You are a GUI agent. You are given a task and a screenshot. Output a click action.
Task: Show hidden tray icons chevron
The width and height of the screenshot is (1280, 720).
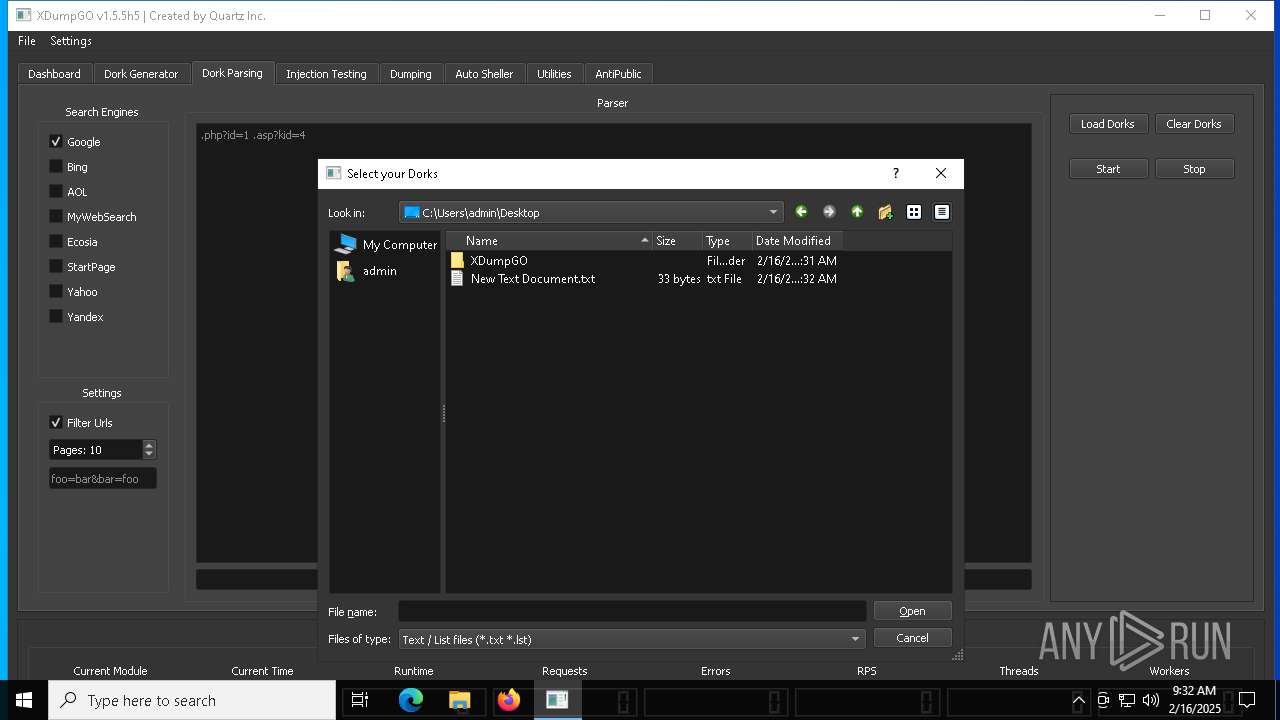point(1078,700)
